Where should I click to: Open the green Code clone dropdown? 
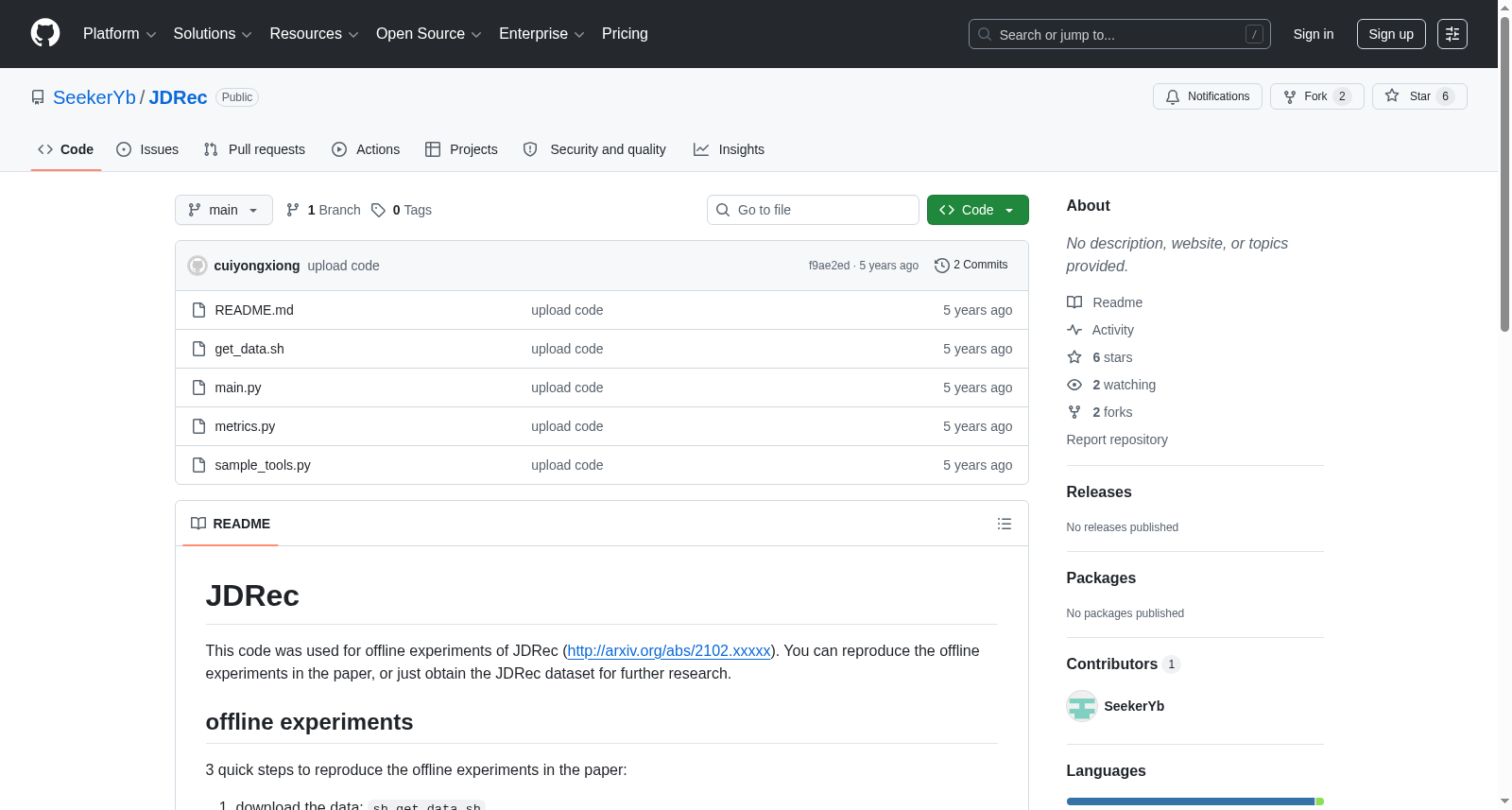coord(978,210)
